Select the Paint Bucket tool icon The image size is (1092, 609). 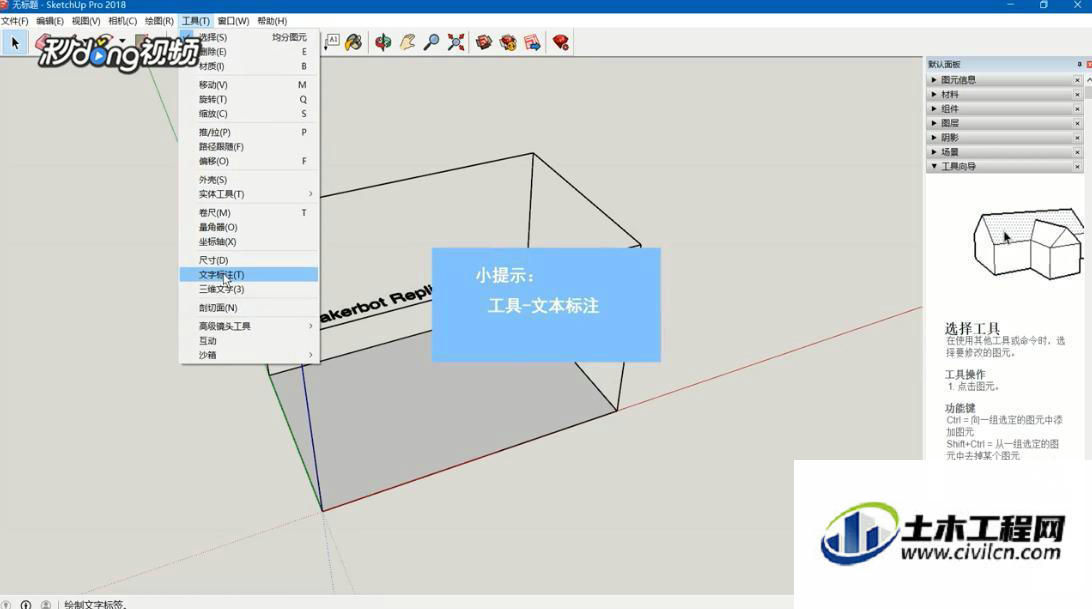354,43
